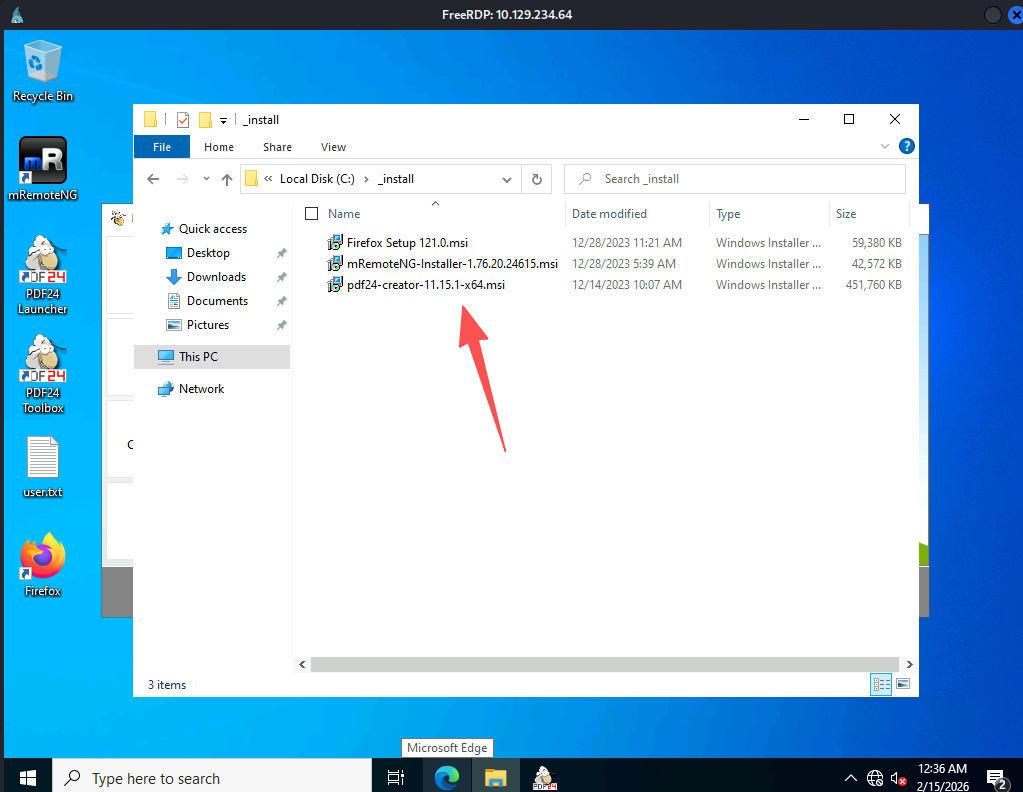Open Task View in the taskbar
Viewport: 1023px width, 792px height.
395,777
